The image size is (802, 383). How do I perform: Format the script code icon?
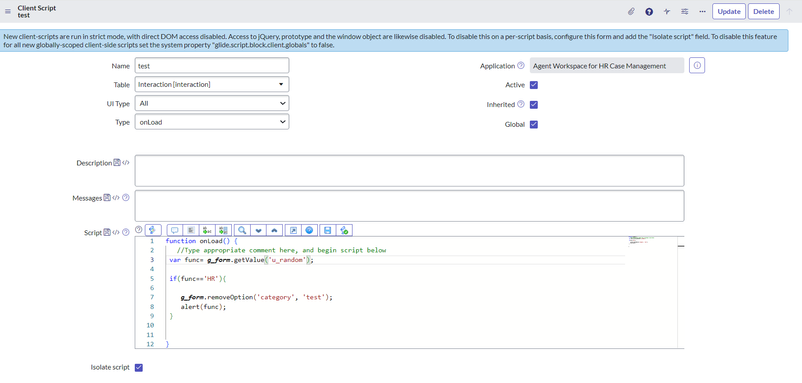click(191, 230)
